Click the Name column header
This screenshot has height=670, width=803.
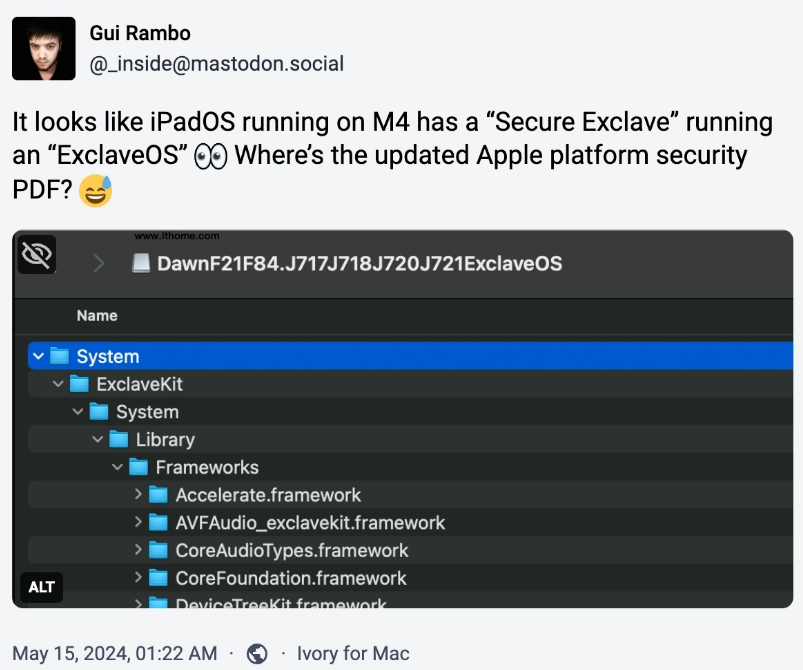pyautogui.click(x=97, y=316)
